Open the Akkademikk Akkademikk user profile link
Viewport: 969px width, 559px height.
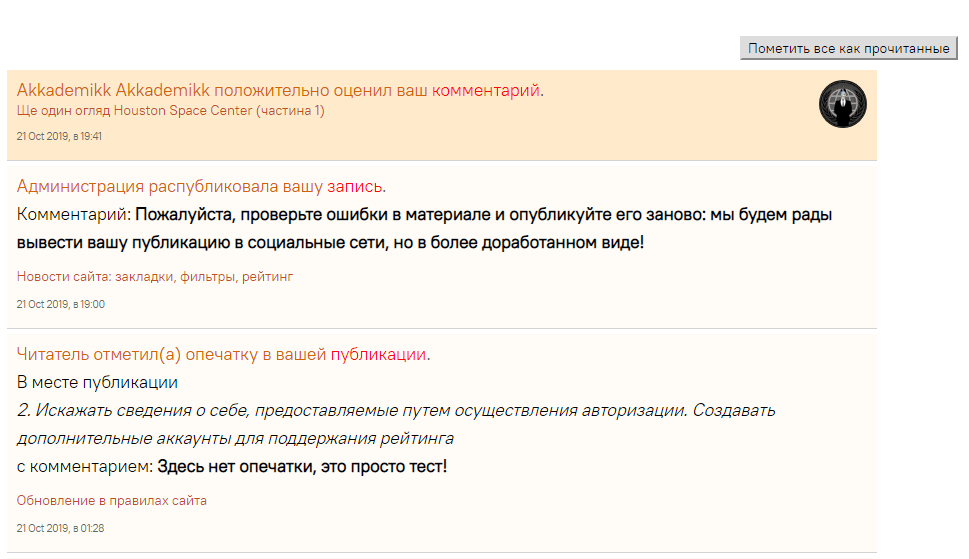[113, 90]
